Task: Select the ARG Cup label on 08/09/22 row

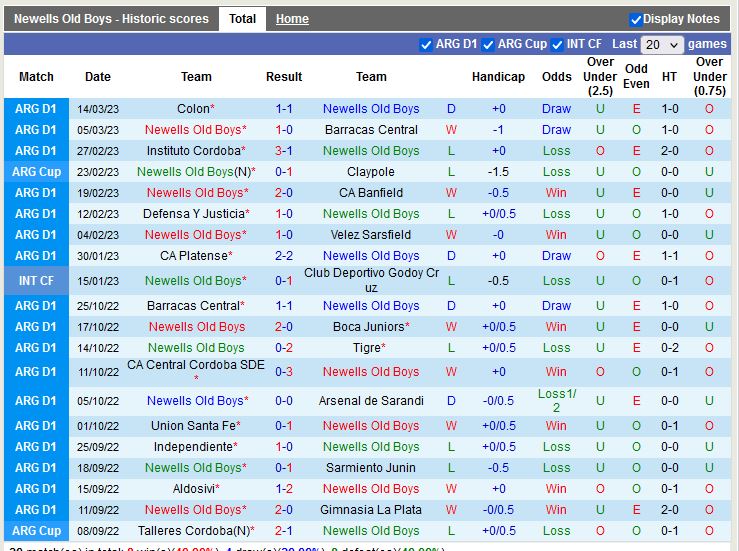Action: tap(36, 531)
